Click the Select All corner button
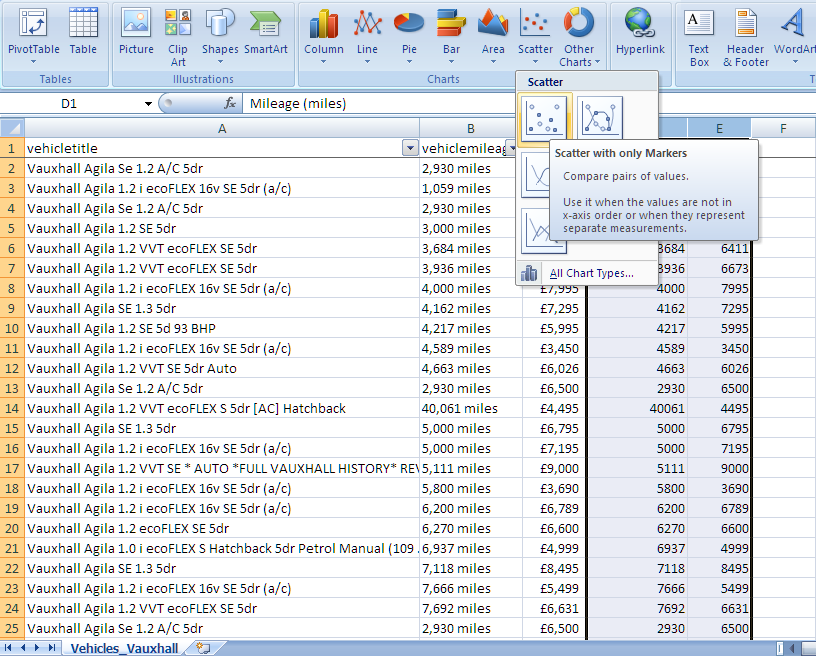The width and height of the screenshot is (816, 656). pos(12,128)
